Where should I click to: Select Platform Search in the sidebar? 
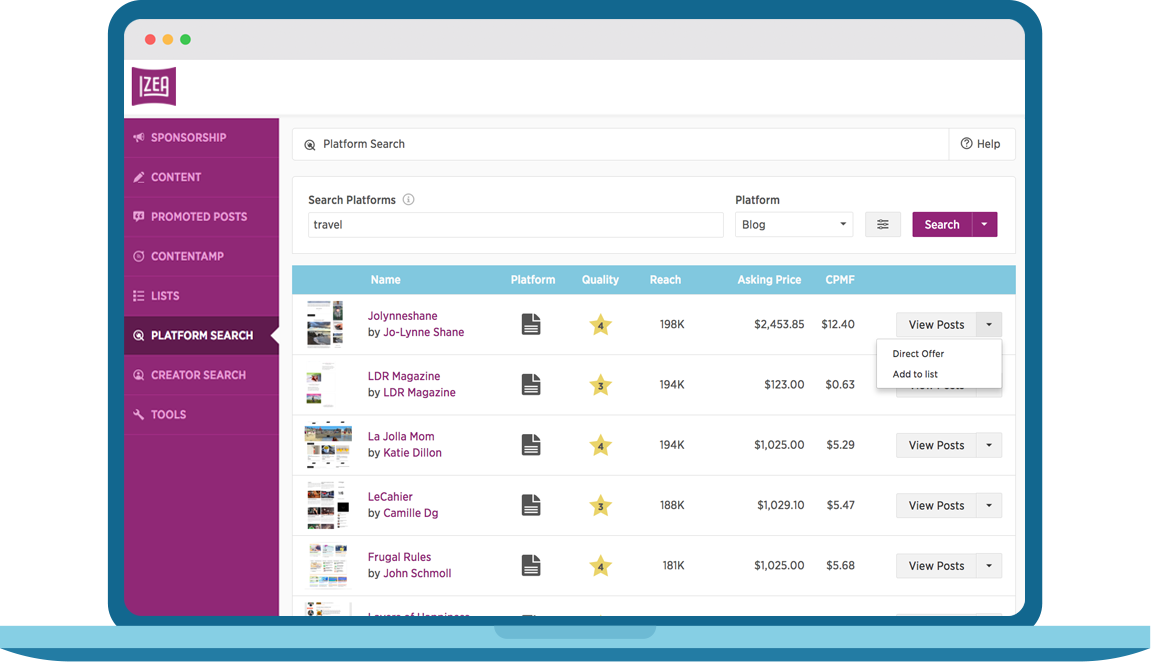tap(202, 335)
